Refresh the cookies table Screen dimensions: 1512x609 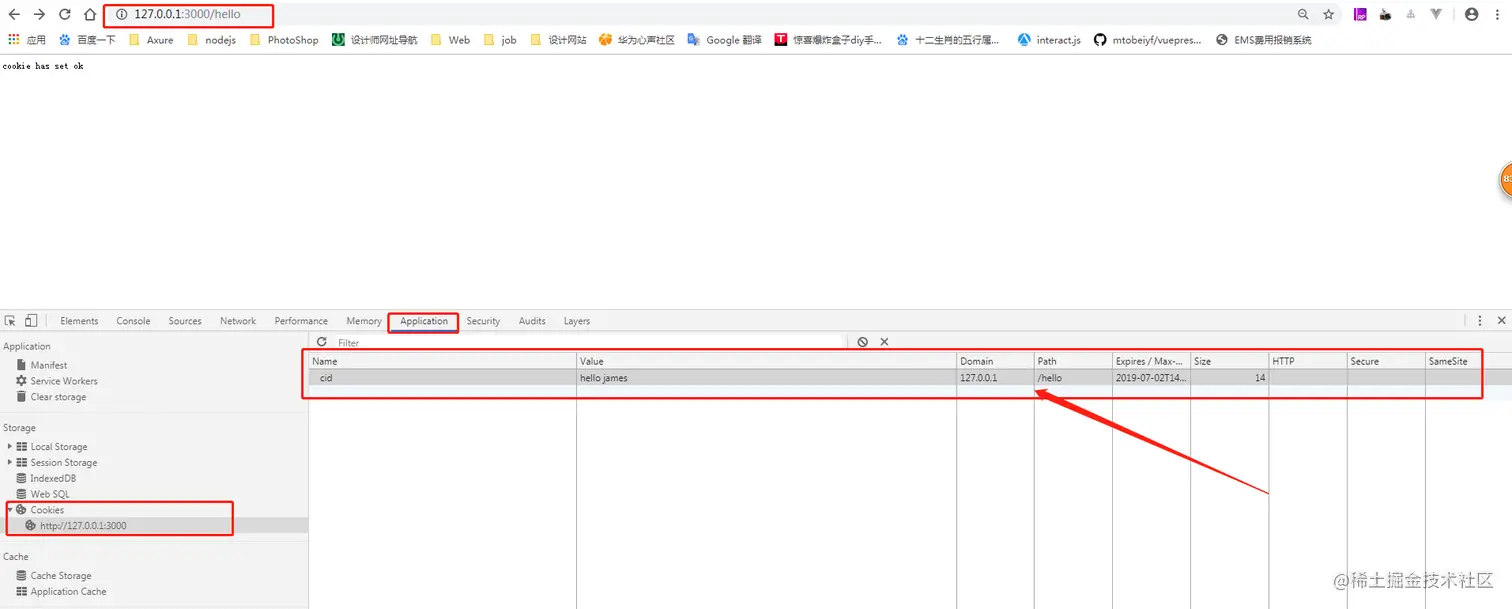point(322,342)
